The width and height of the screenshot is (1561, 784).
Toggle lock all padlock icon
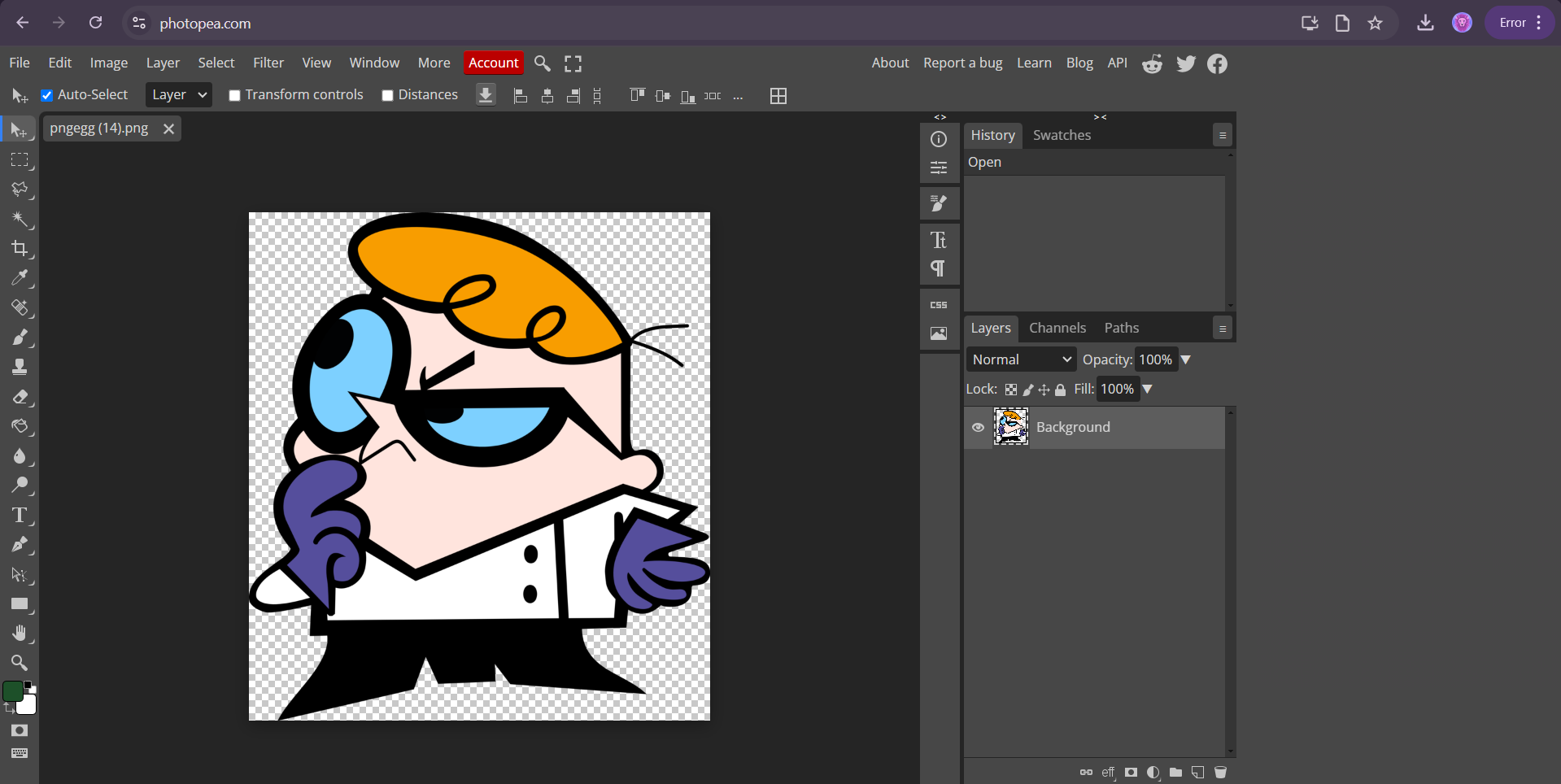[x=1060, y=390]
